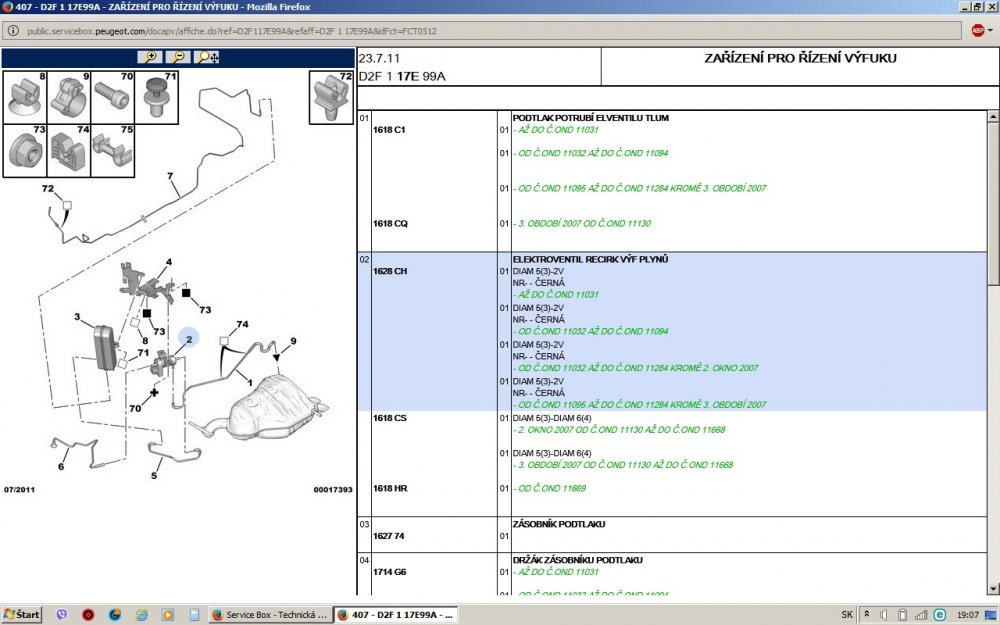
Task: Click 'OD Č.OND 11095 AŽ DO Č.OND 11284 KROMĚ 3. OBDOBÍ 2007' under 1618 C1
Action: pos(642,188)
